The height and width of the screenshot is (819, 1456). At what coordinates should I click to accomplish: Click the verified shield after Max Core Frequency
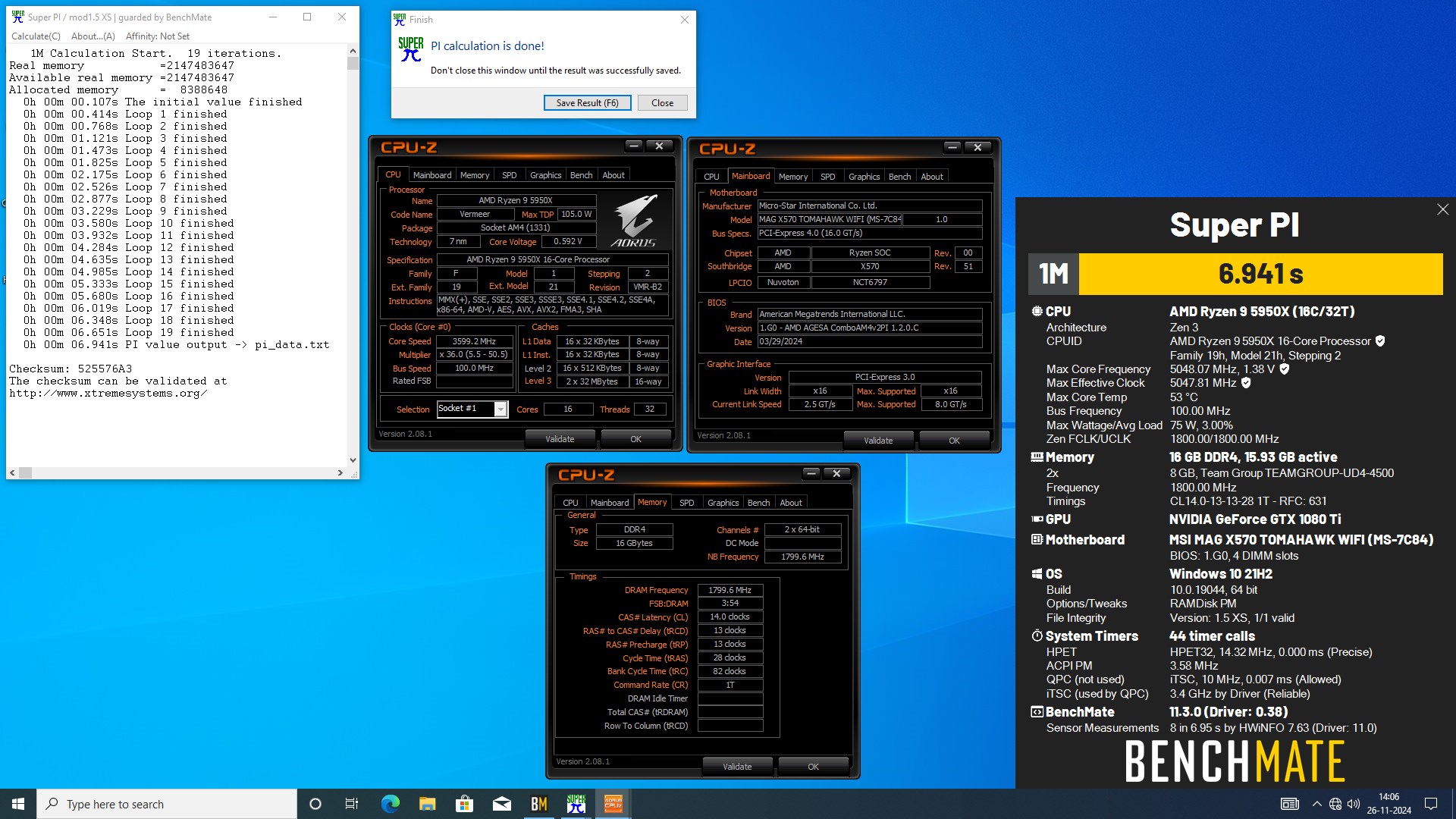[x=1285, y=369]
